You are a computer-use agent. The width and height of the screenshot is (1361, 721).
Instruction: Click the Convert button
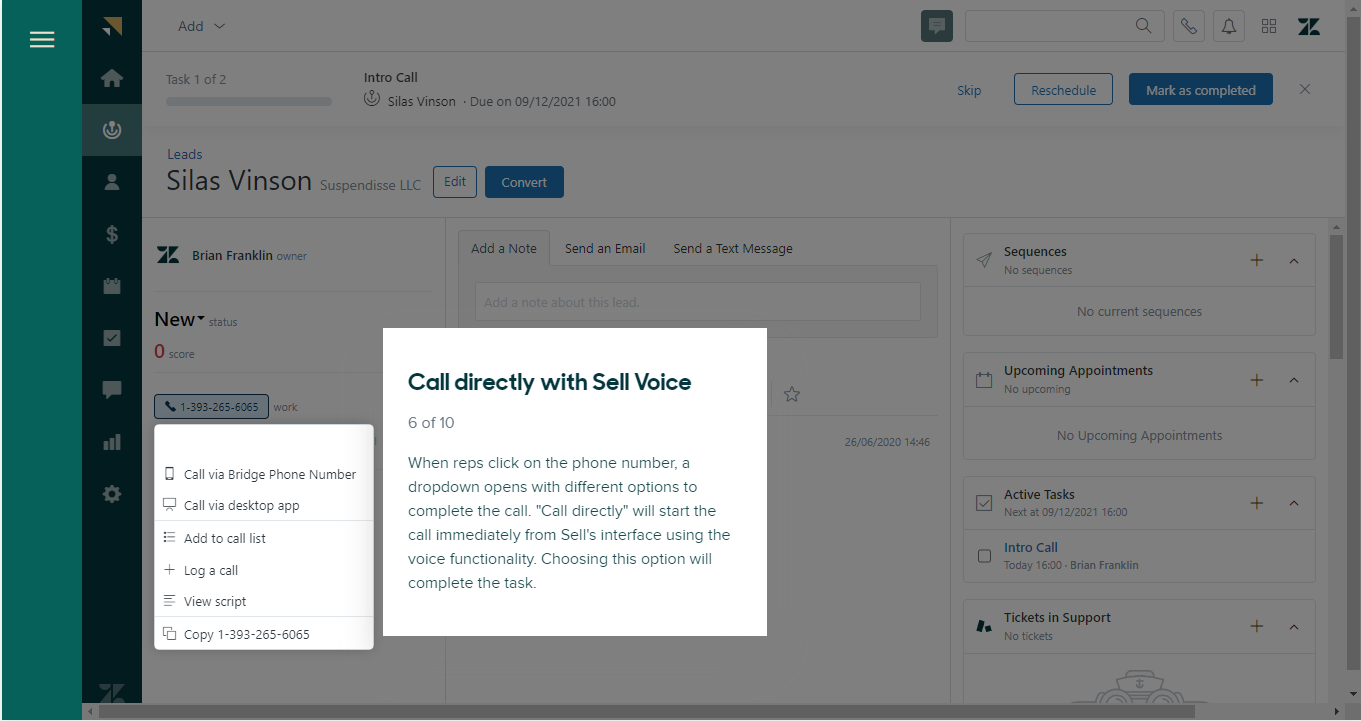(x=524, y=182)
